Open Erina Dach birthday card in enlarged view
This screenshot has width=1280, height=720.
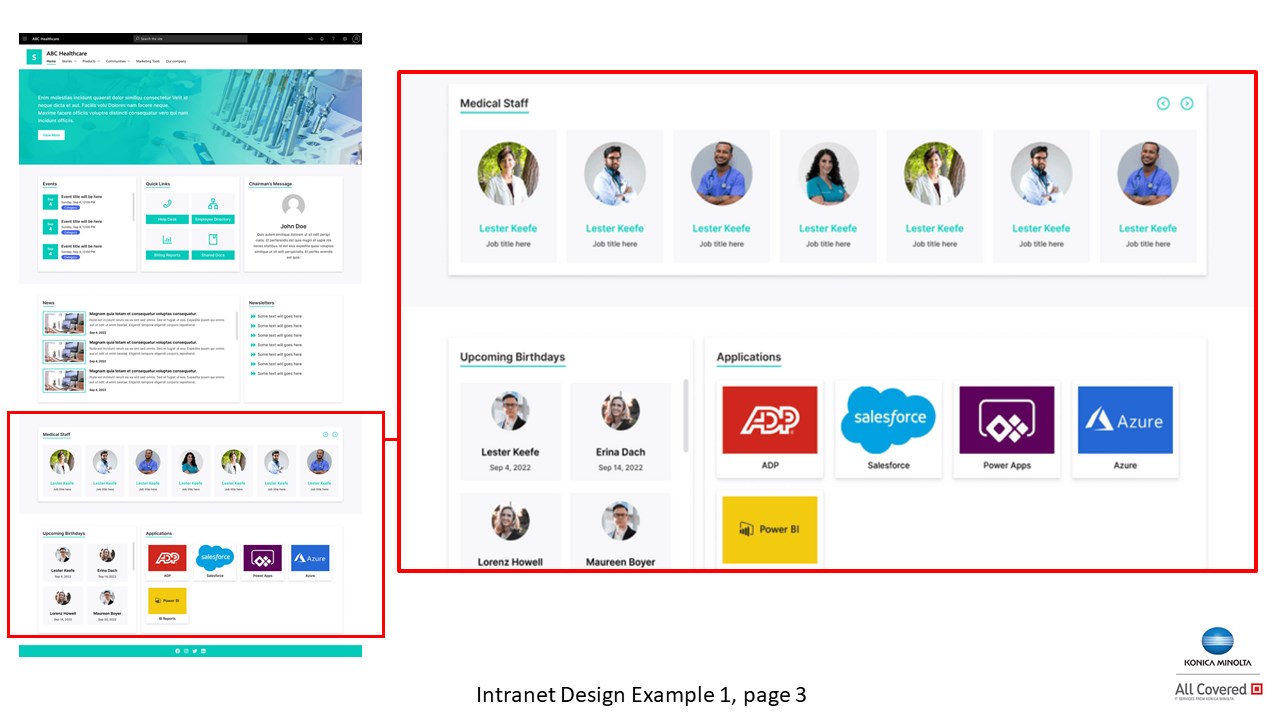(620, 431)
